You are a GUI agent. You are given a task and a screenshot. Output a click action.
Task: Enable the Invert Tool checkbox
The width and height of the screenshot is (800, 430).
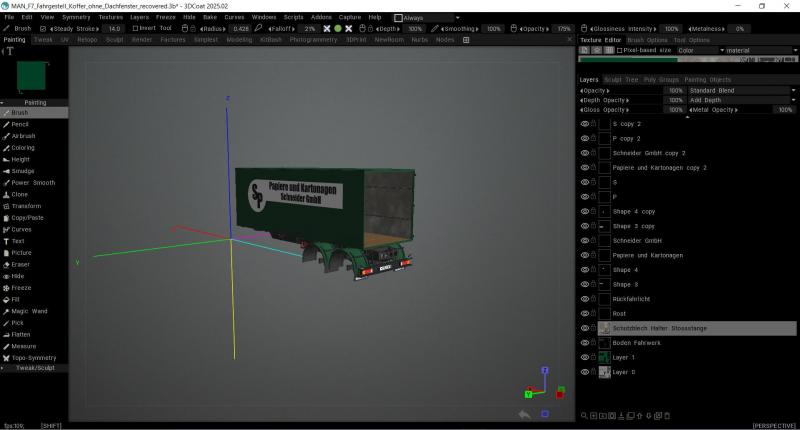pos(134,28)
